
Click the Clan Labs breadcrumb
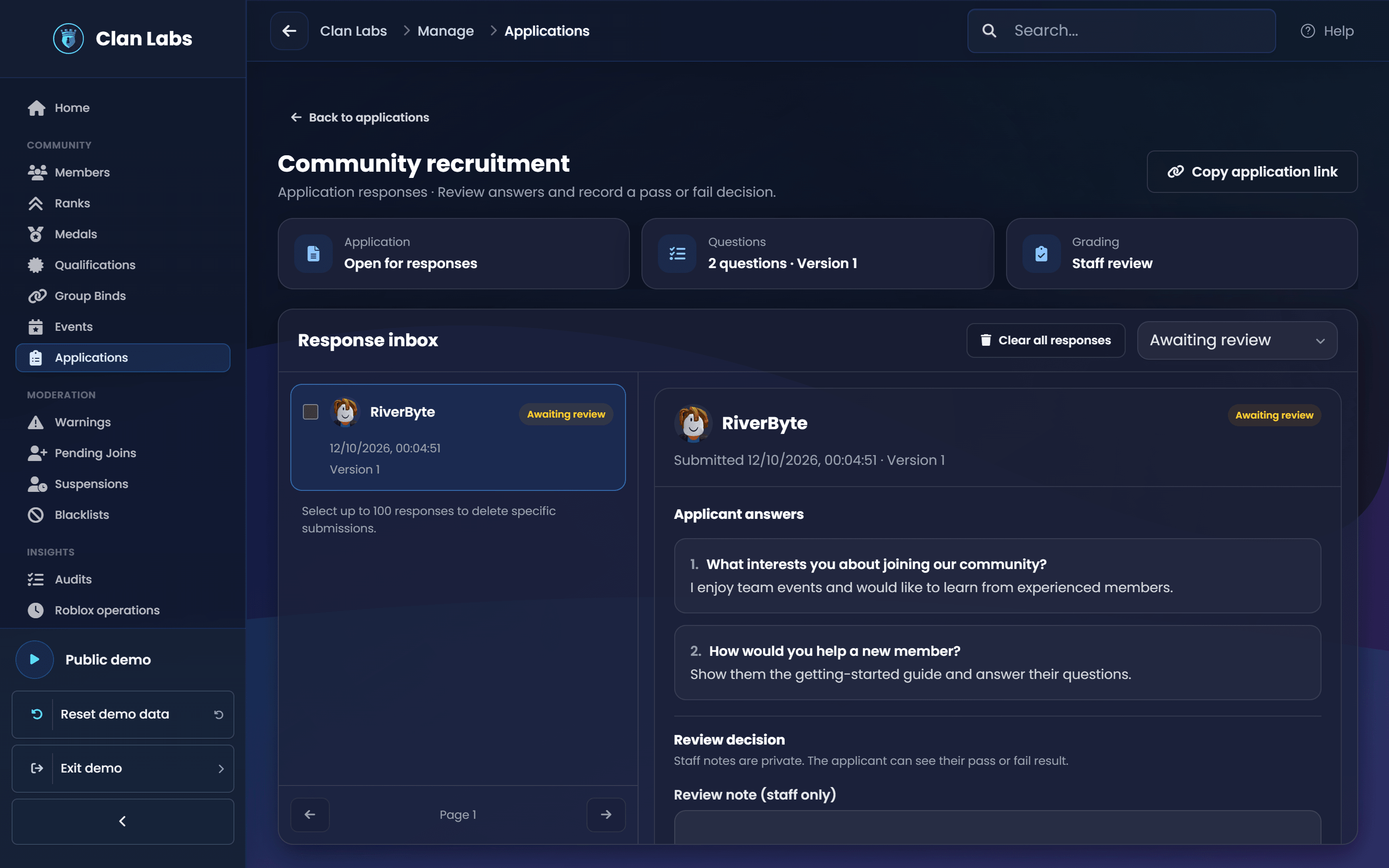point(354,31)
